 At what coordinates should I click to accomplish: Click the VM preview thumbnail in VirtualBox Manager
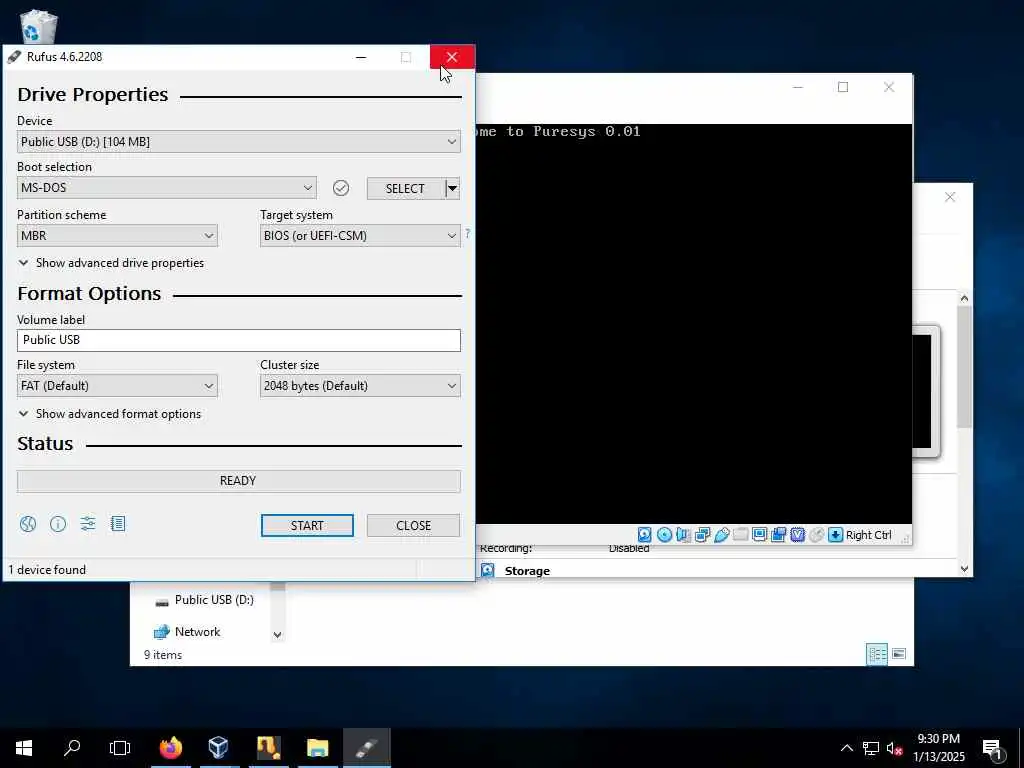pyautogui.click(x=925, y=392)
